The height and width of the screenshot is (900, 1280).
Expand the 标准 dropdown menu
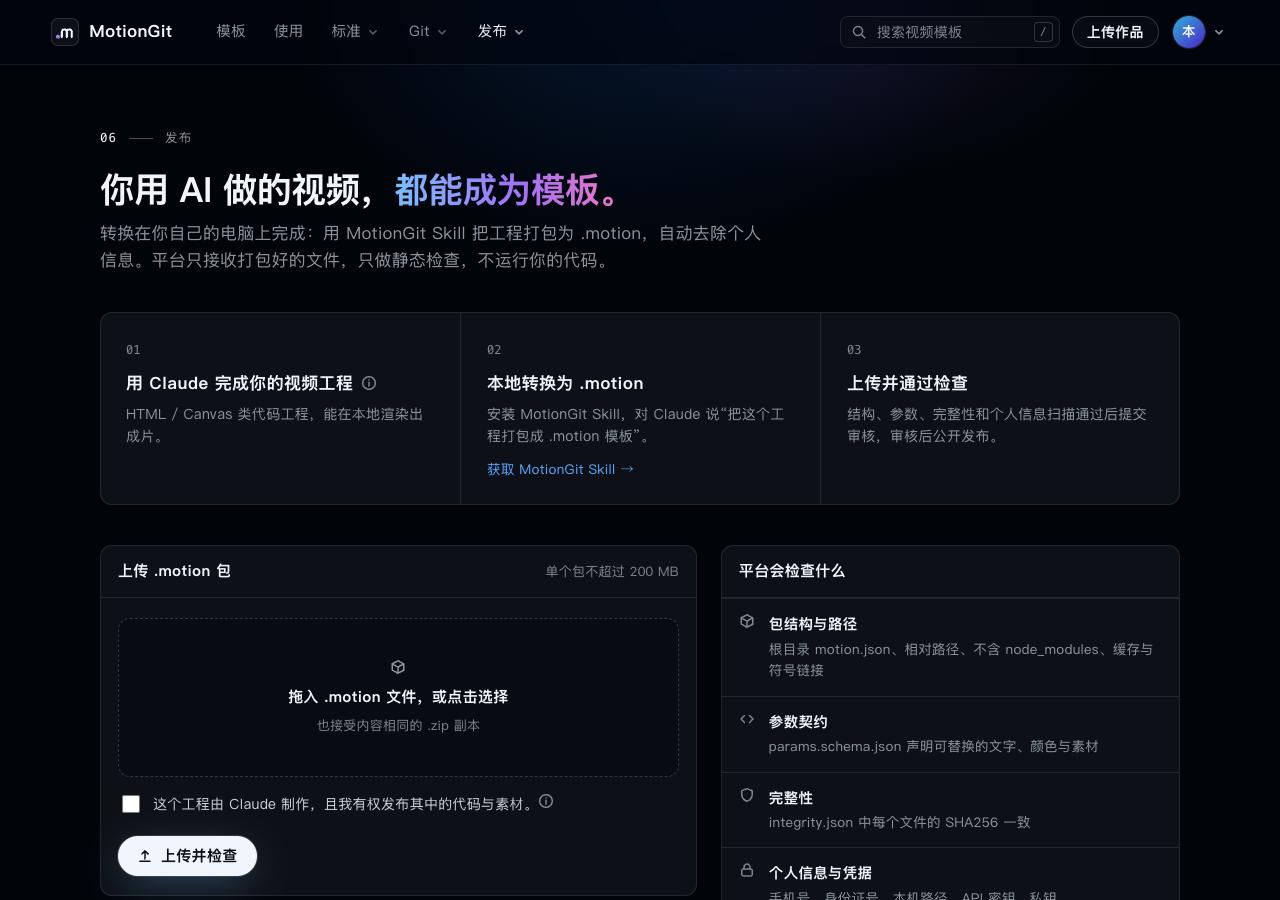pyautogui.click(x=355, y=32)
